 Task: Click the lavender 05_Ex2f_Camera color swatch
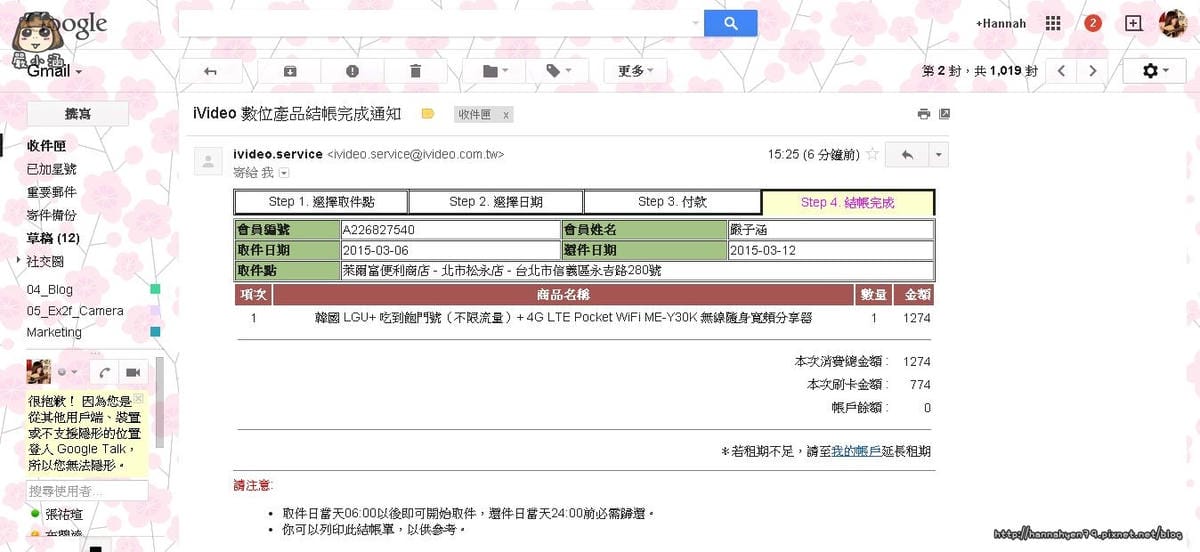coord(155,311)
